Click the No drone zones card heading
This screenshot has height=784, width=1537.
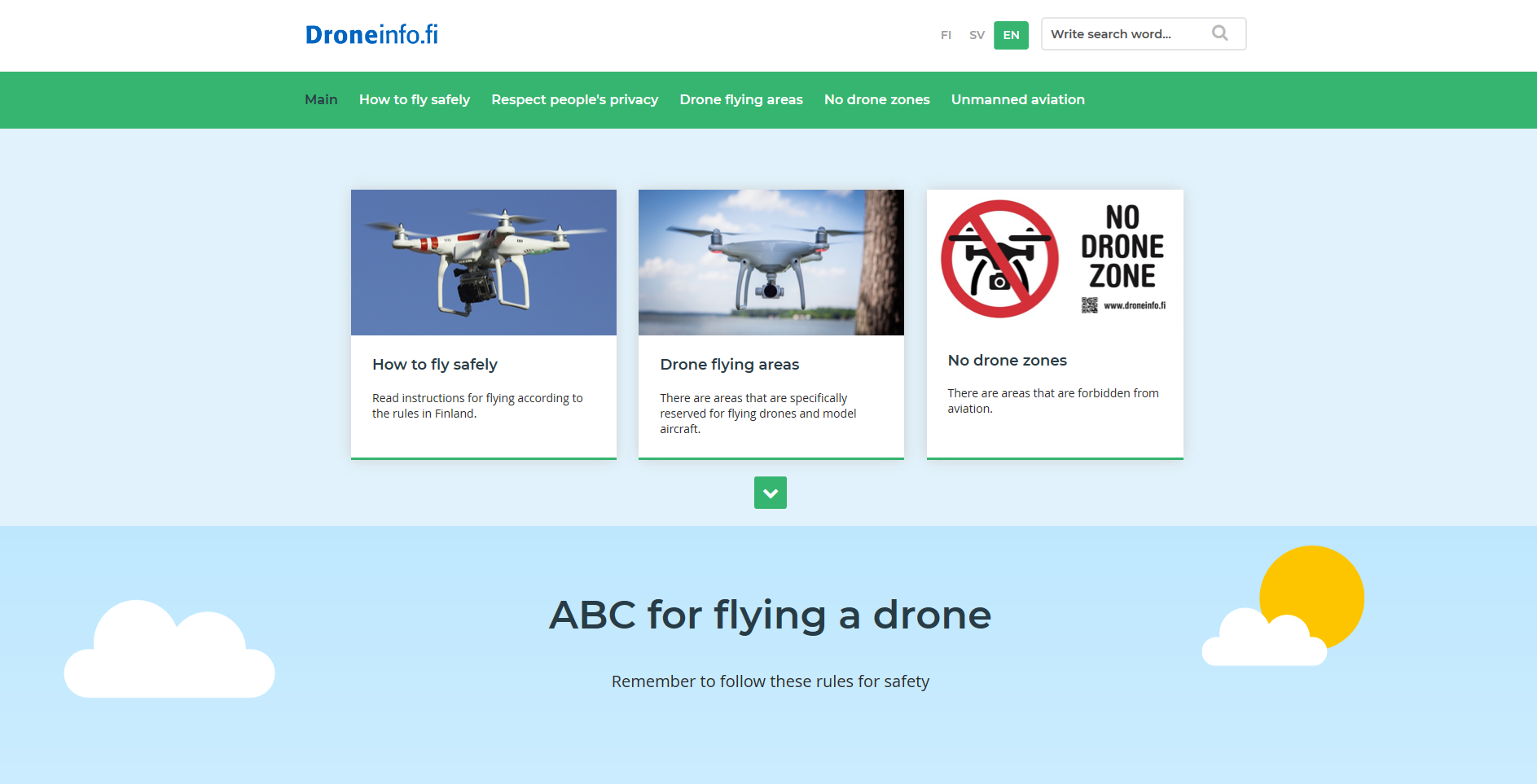[1008, 360]
